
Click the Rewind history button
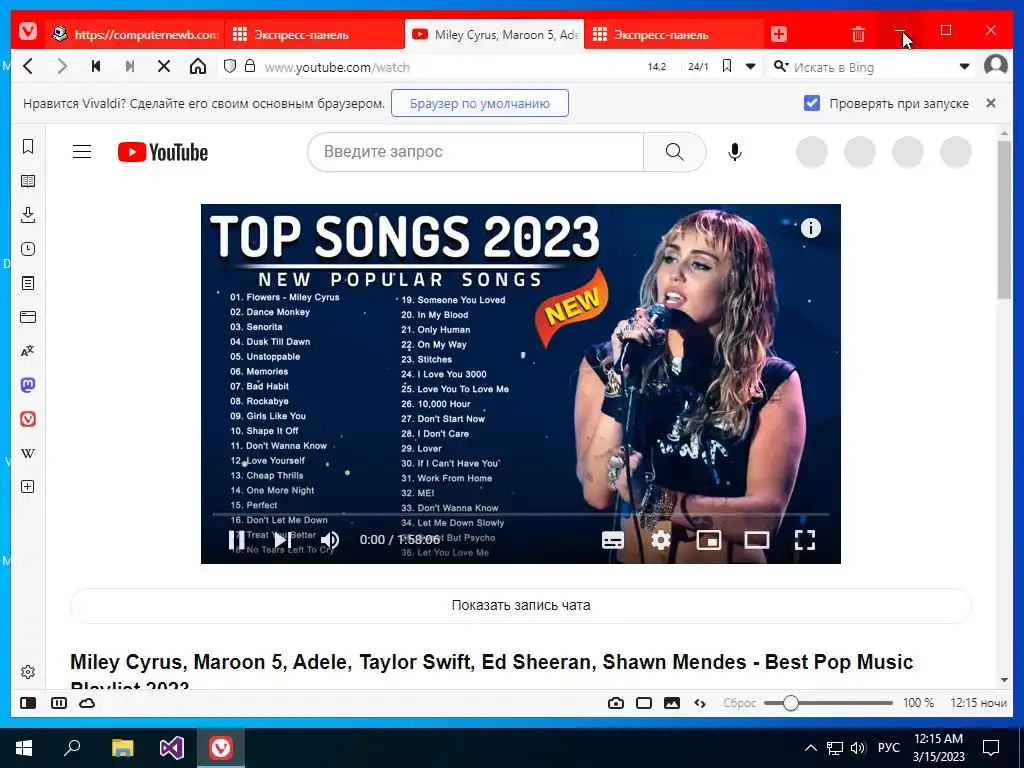coord(96,66)
